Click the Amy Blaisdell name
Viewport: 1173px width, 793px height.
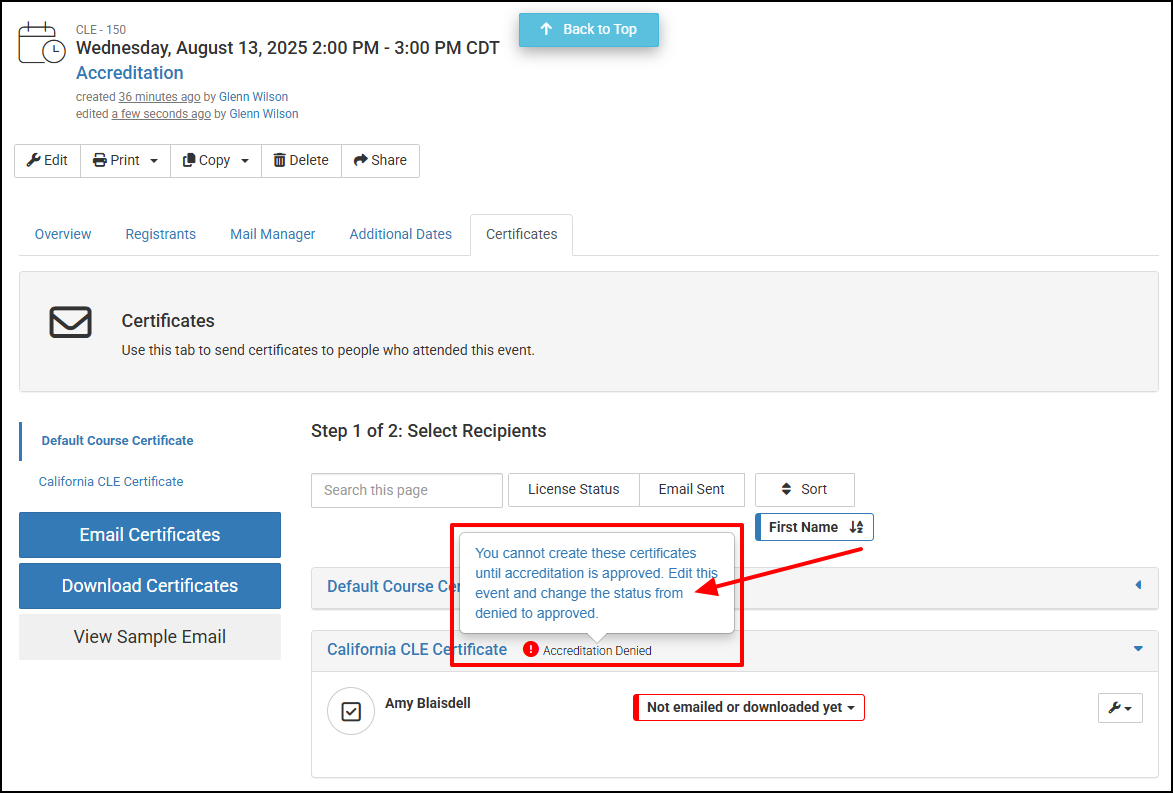click(427, 703)
